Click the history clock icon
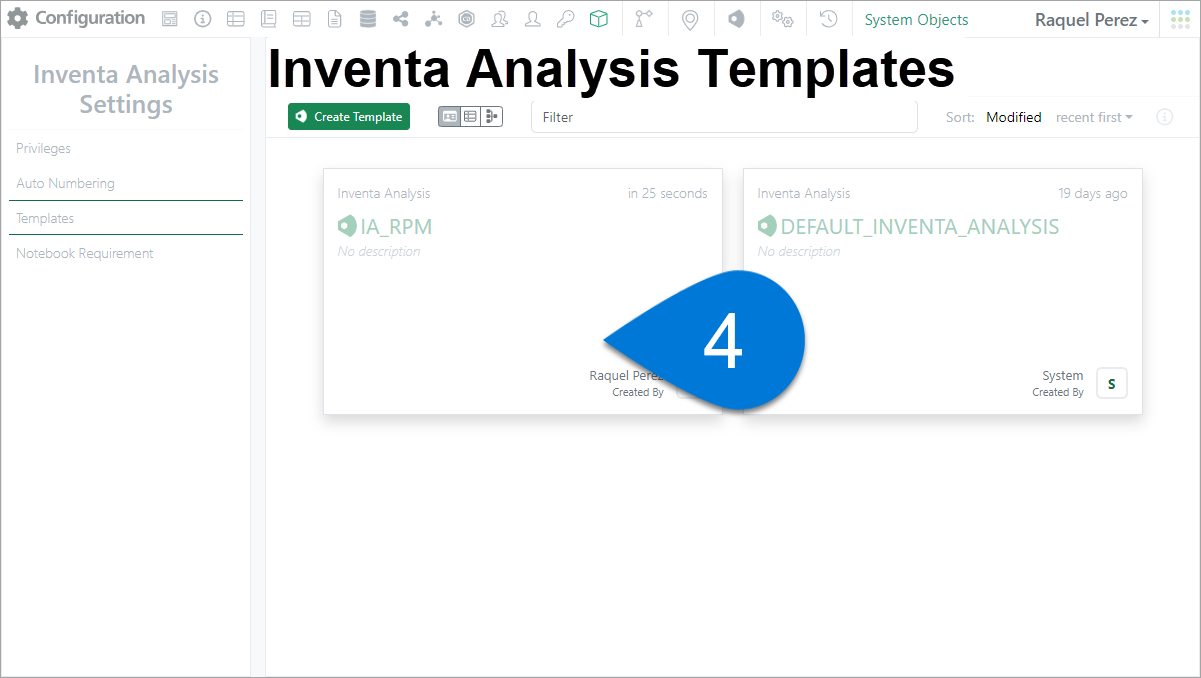Viewport: 1201px width, 678px height. [828, 19]
